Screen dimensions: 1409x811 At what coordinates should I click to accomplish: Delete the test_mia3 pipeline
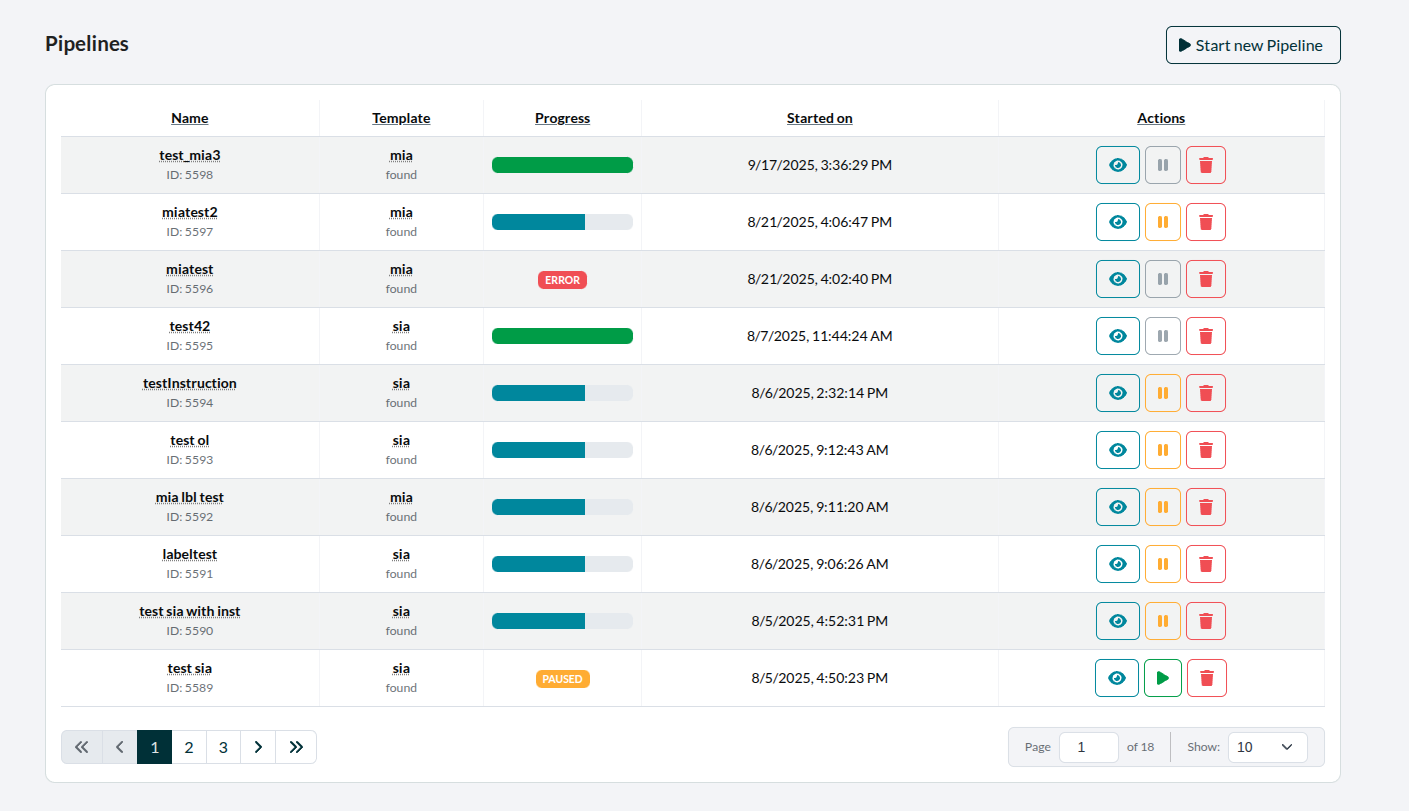coord(1205,165)
